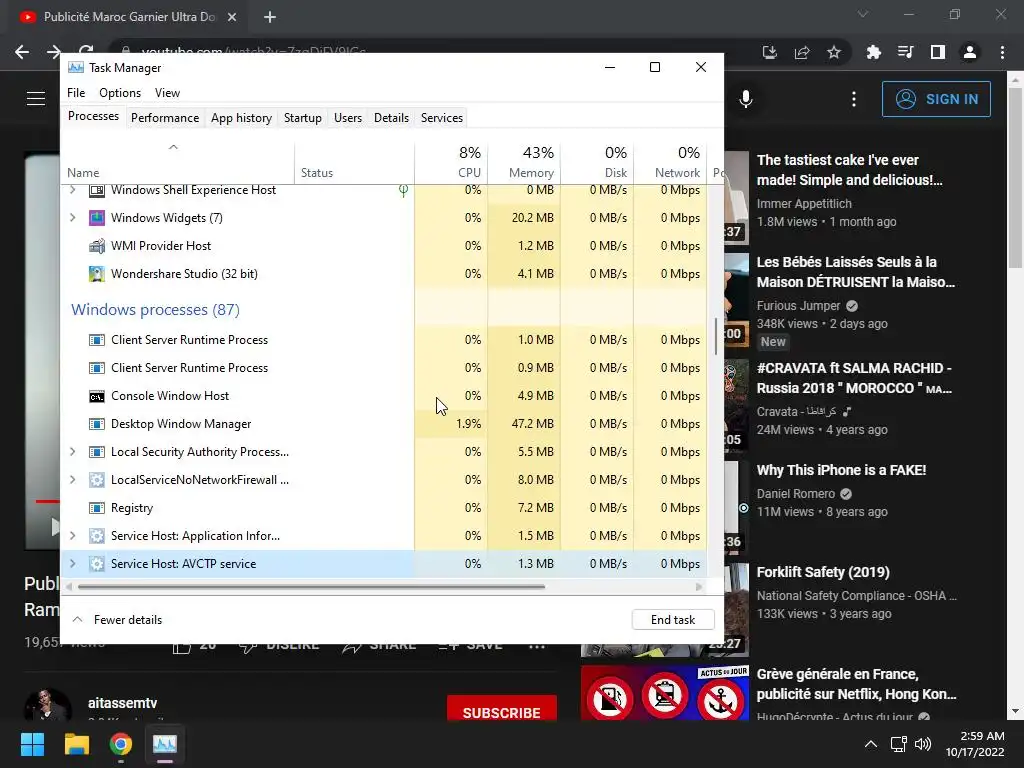Screen dimensions: 1024x768
Task: Select the LocalServiceNoNetworkFirewall gear icon
Action: click(x=97, y=479)
